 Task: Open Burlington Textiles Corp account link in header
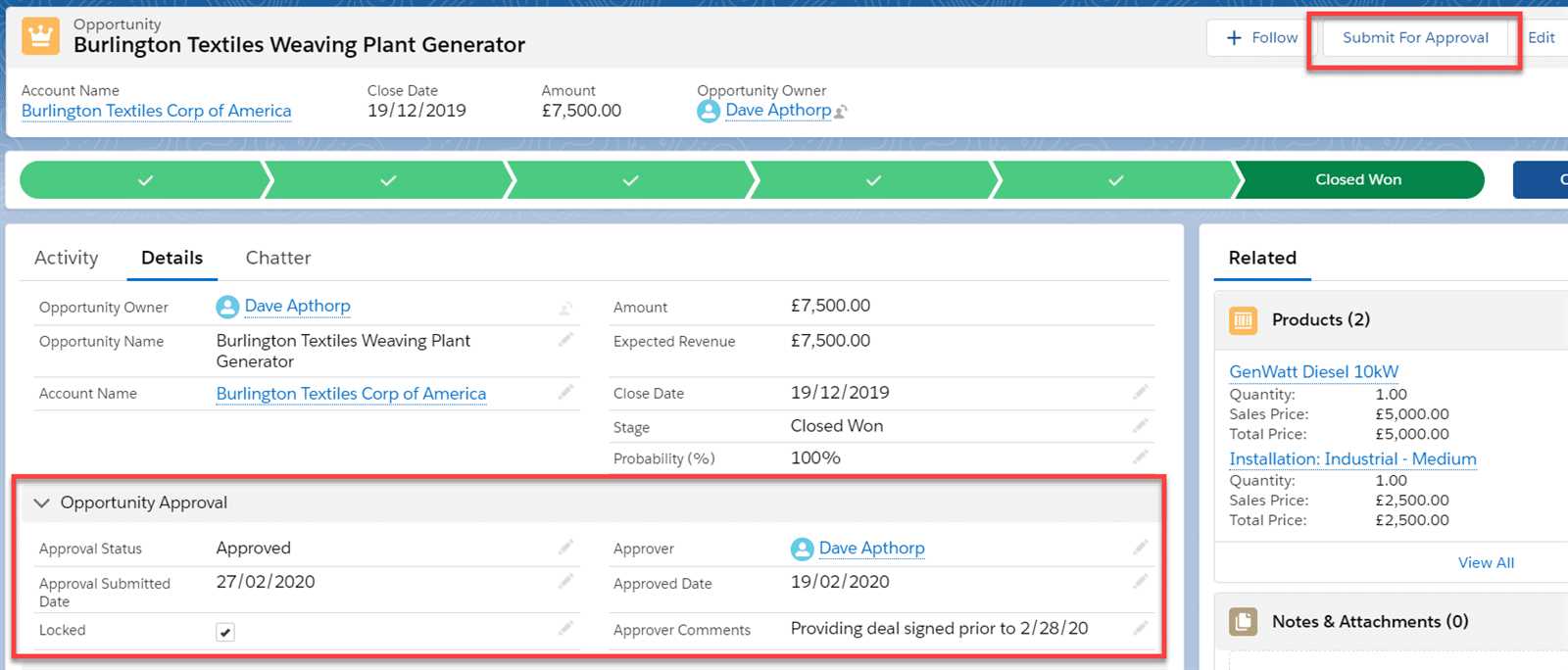(157, 111)
